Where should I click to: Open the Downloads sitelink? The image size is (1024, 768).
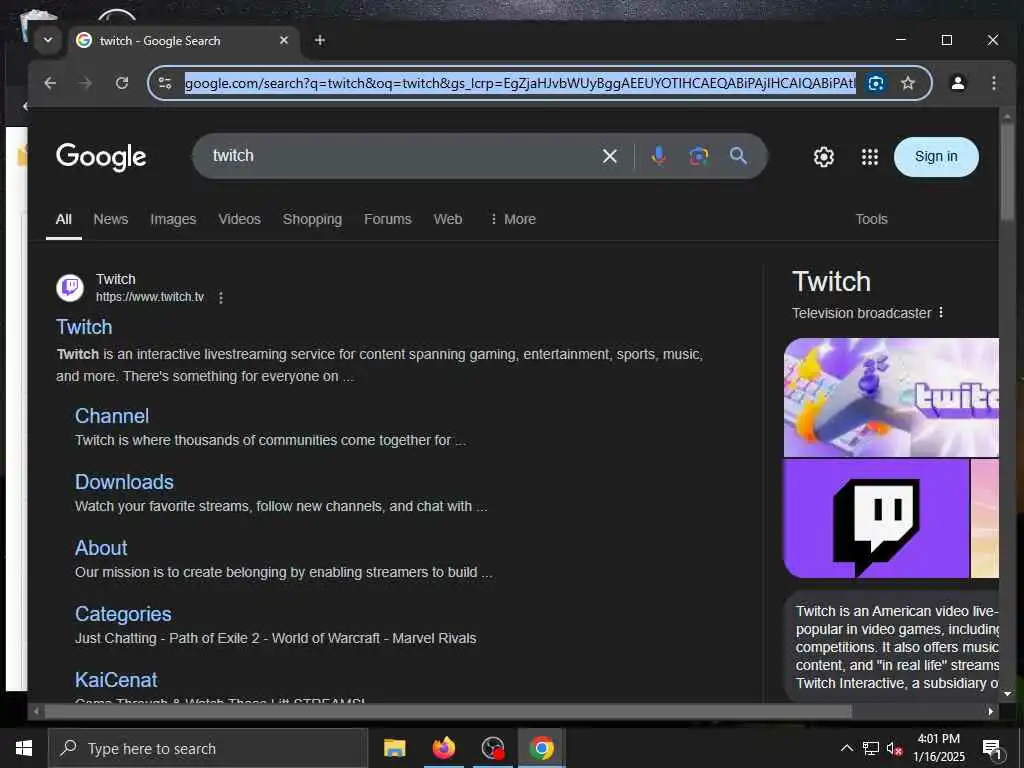(x=124, y=482)
